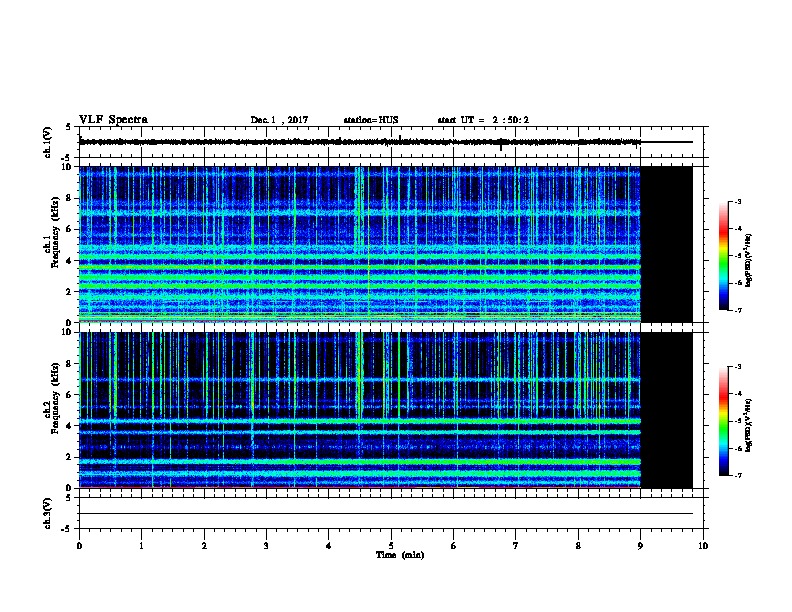This screenshot has height=612, width=792.
Task: Click the date text "Dec. 1, 2017"
Action: (x=279, y=120)
